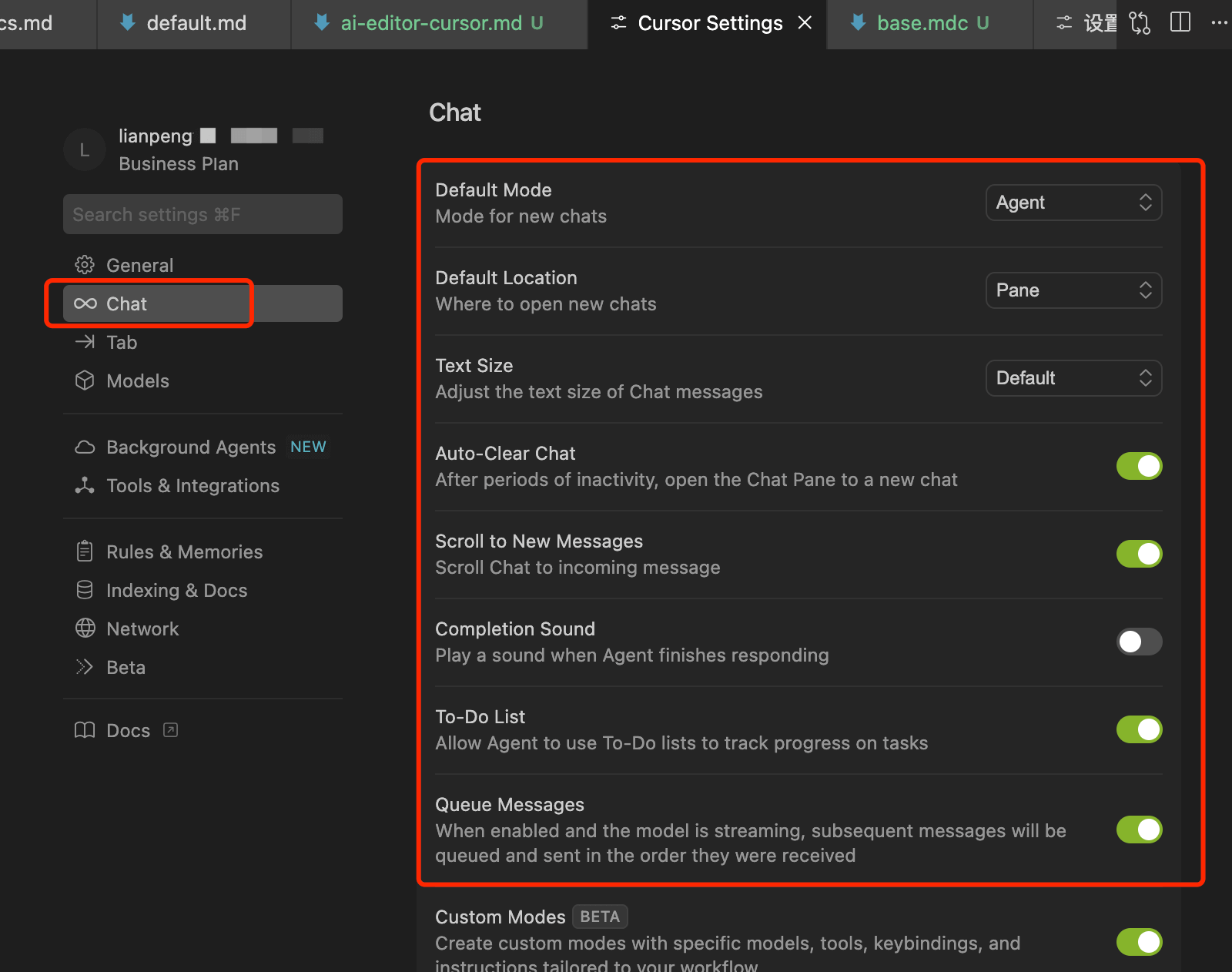The height and width of the screenshot is (972, 1232).
Task: Switch to default.md tab
Action: pyautogui.click(x=194, y=23)
